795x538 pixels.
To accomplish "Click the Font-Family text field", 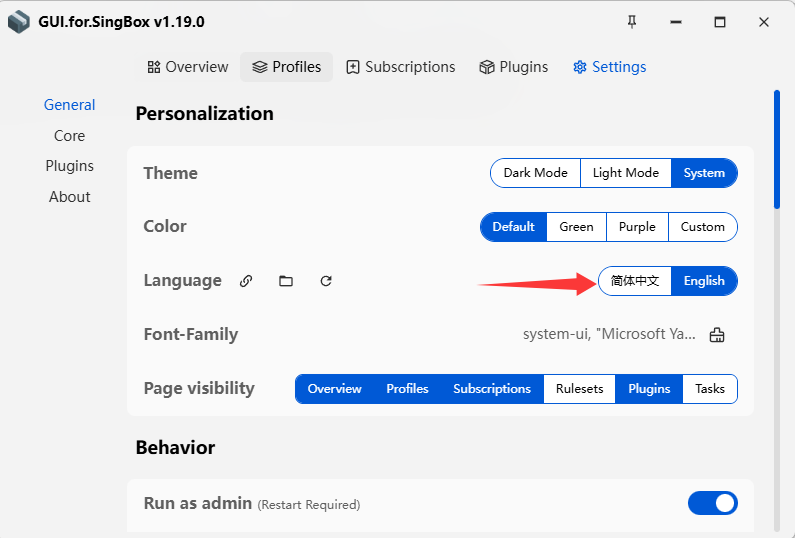I will point(608,335).
